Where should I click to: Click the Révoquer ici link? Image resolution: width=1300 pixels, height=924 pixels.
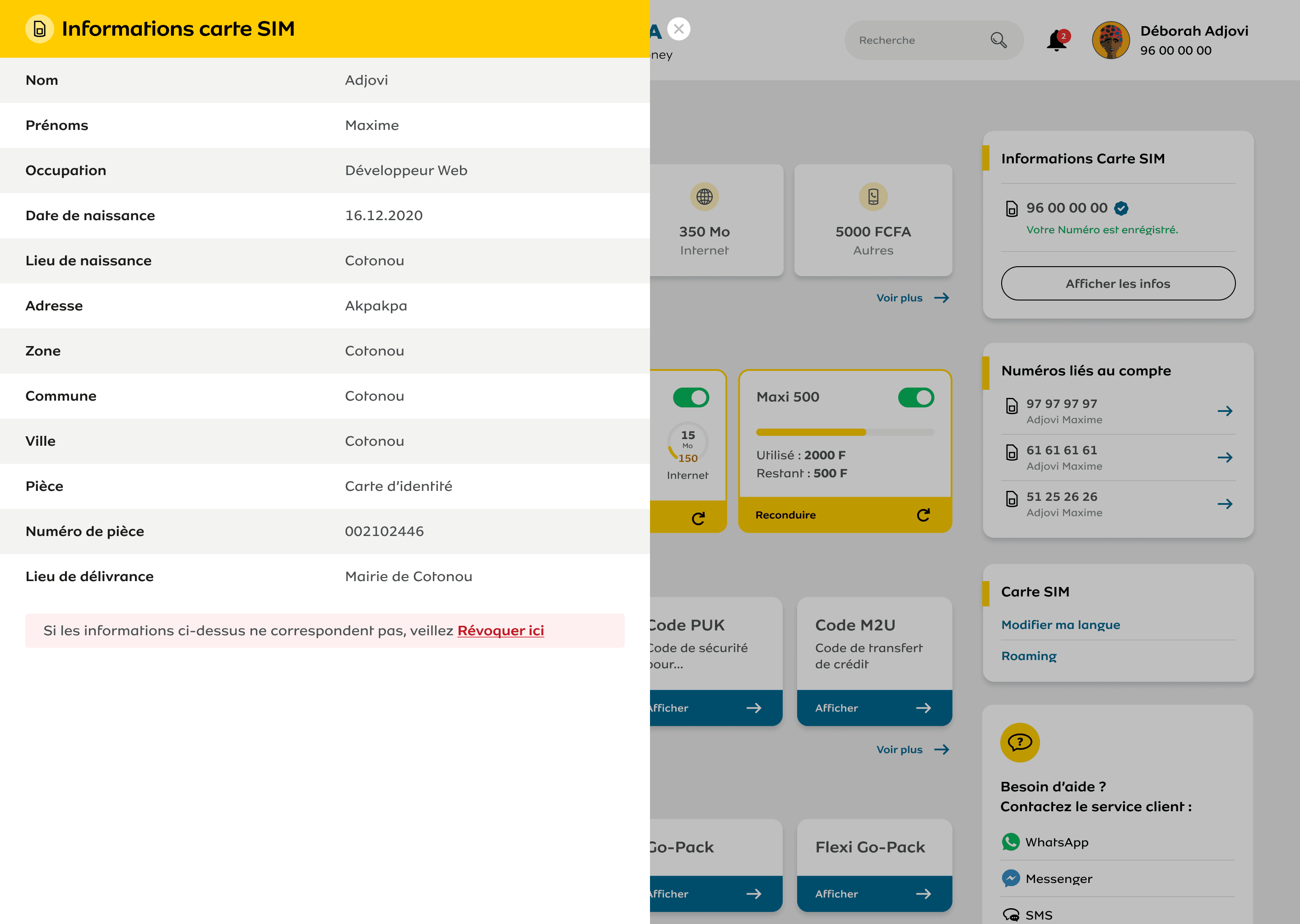pyautogui.click(x=500, y=630)
